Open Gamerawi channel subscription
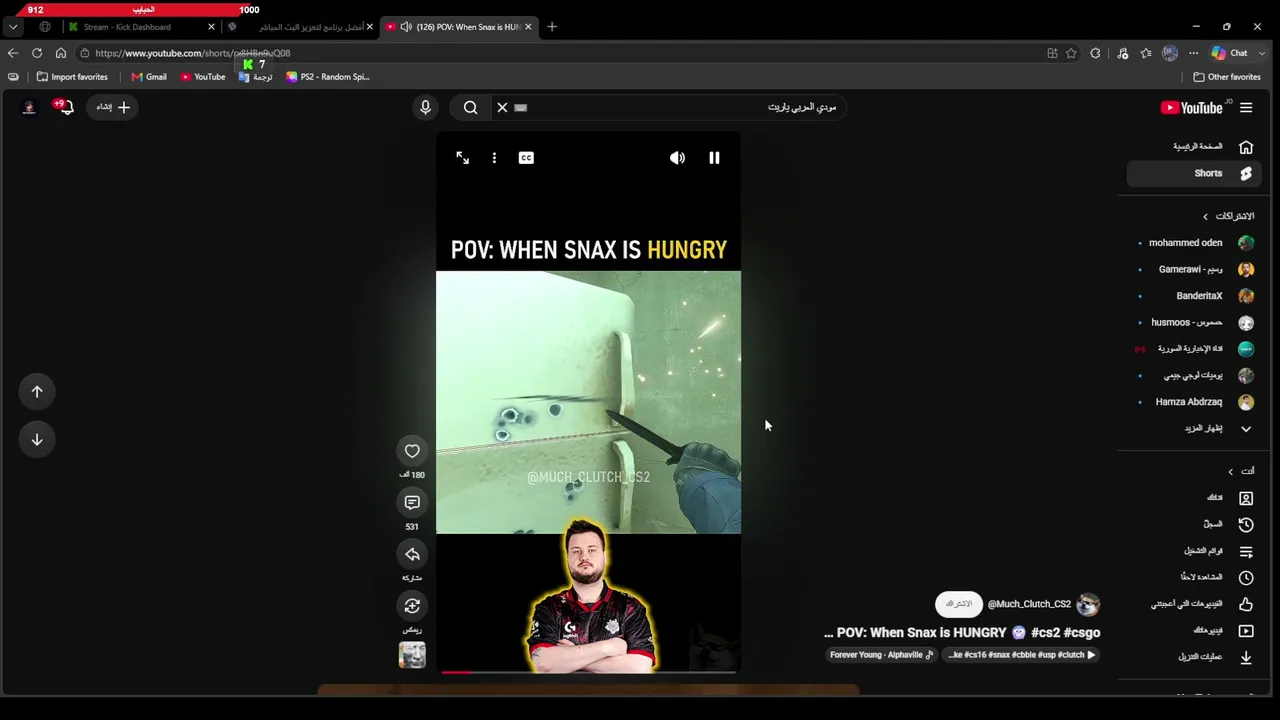Viewport: 1280px width, 720px height. [x=1194, y=269]
